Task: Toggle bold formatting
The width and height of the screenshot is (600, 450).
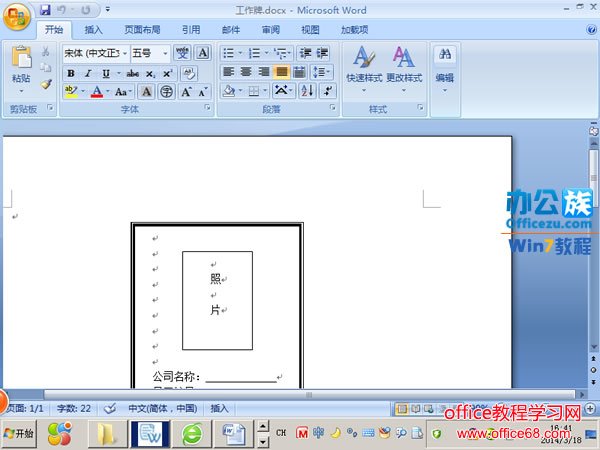Action: [x=71, y=73]
